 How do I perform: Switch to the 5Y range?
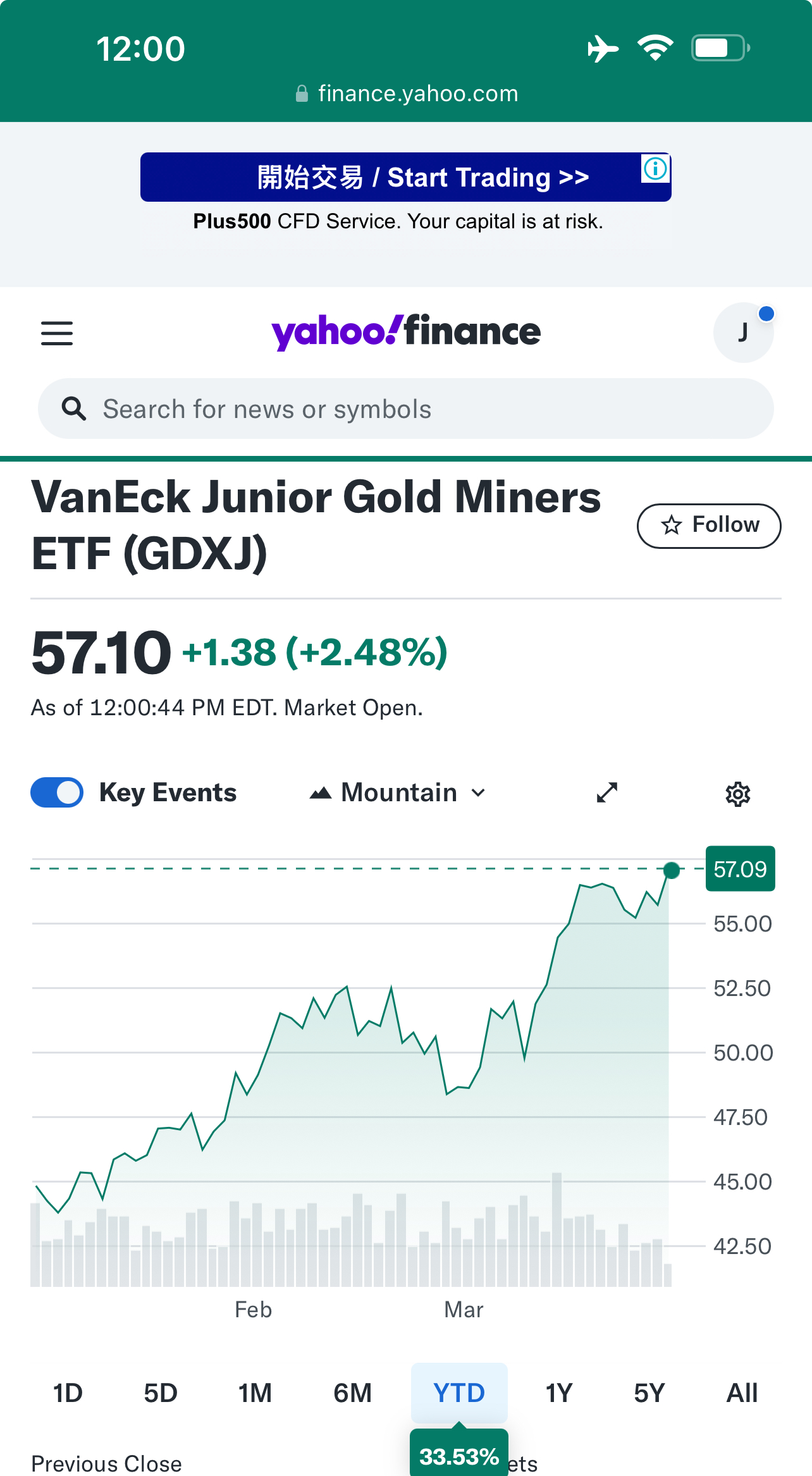[649, 1393]
